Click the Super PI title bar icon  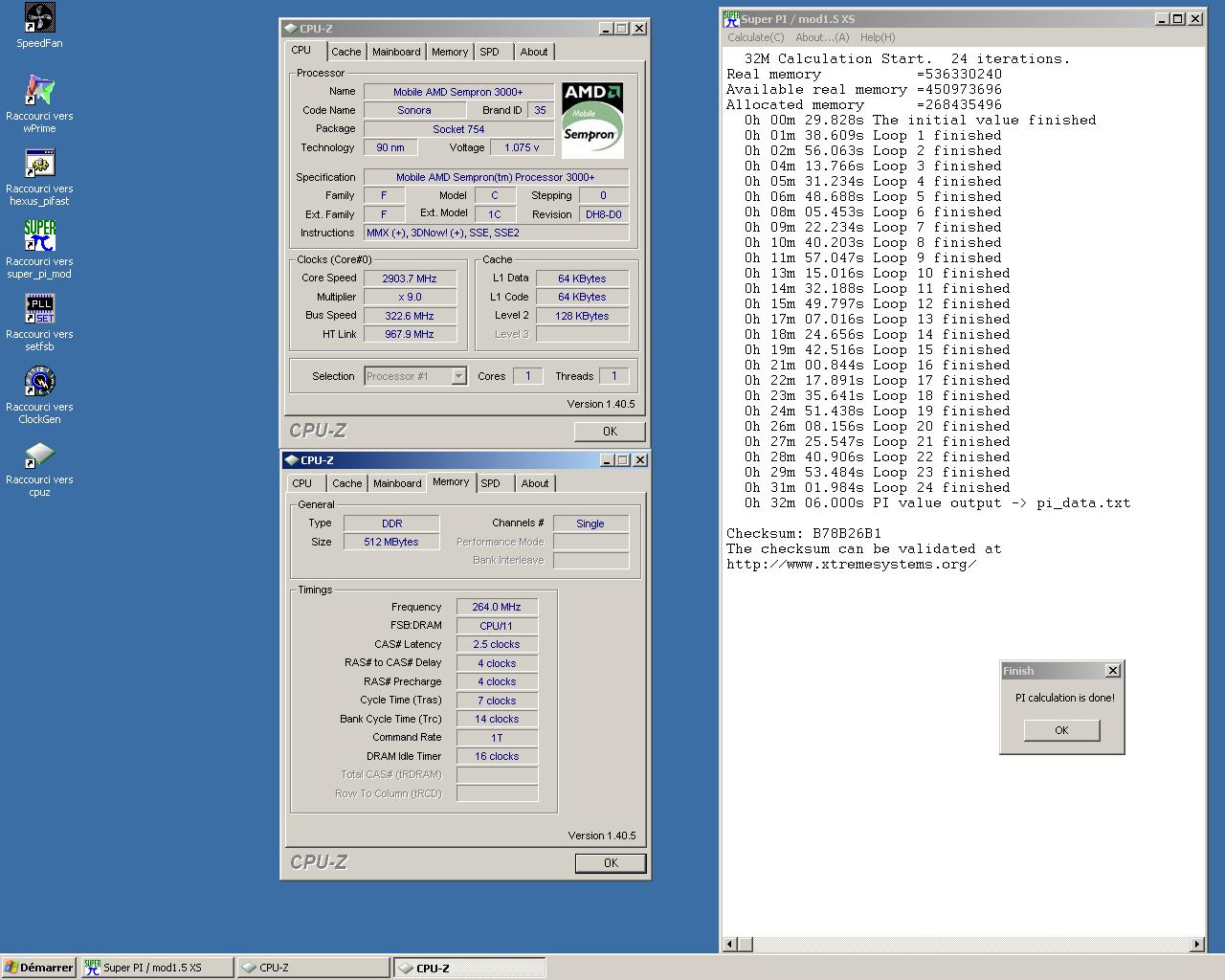click(x=731, y=18)
